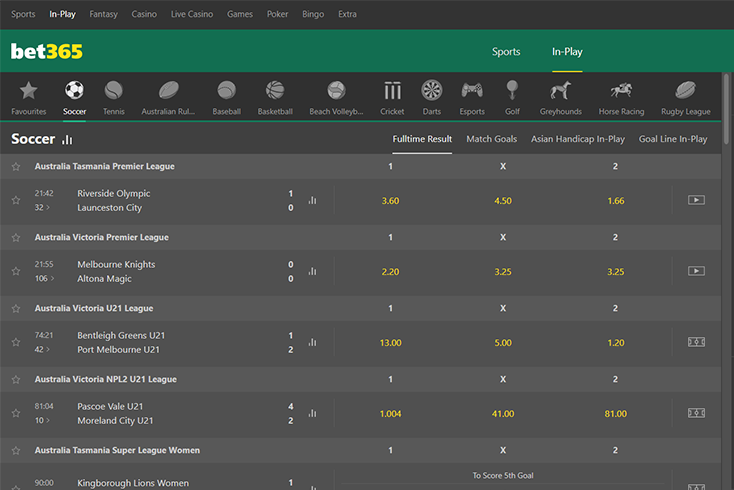
Task: Open the Rugby League icon
Action: [x=685, y=90]
